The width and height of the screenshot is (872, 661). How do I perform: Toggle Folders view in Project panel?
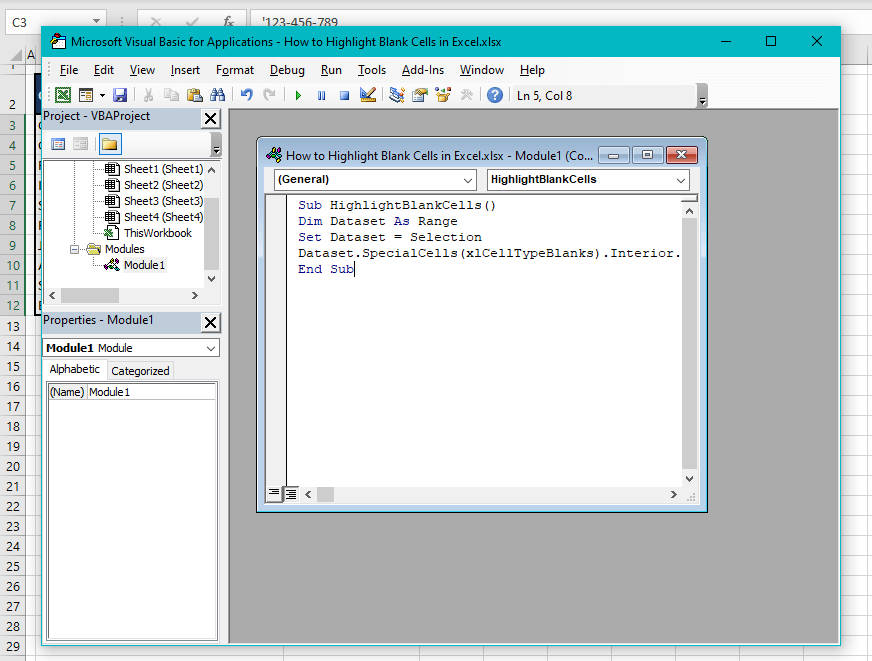click(109, 144)
